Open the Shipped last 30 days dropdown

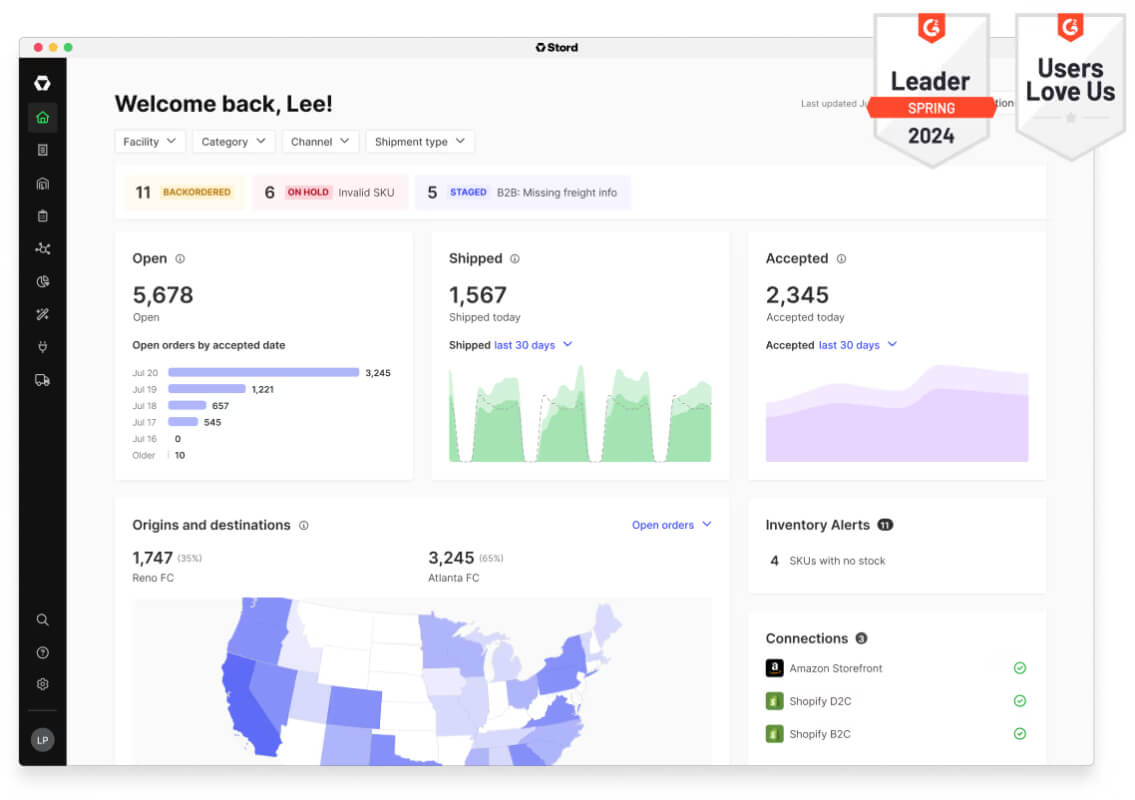[533, 345]
